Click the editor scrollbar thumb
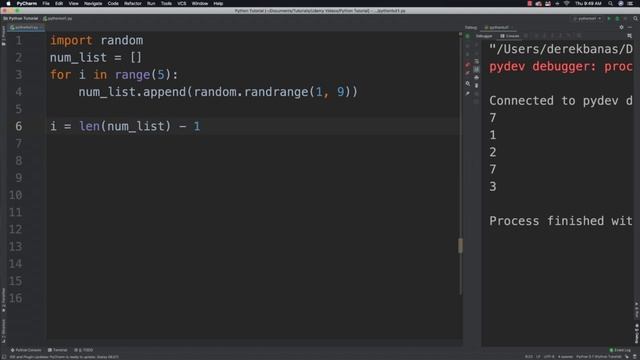This screenshot has height=360, width=640. (460, 246)
